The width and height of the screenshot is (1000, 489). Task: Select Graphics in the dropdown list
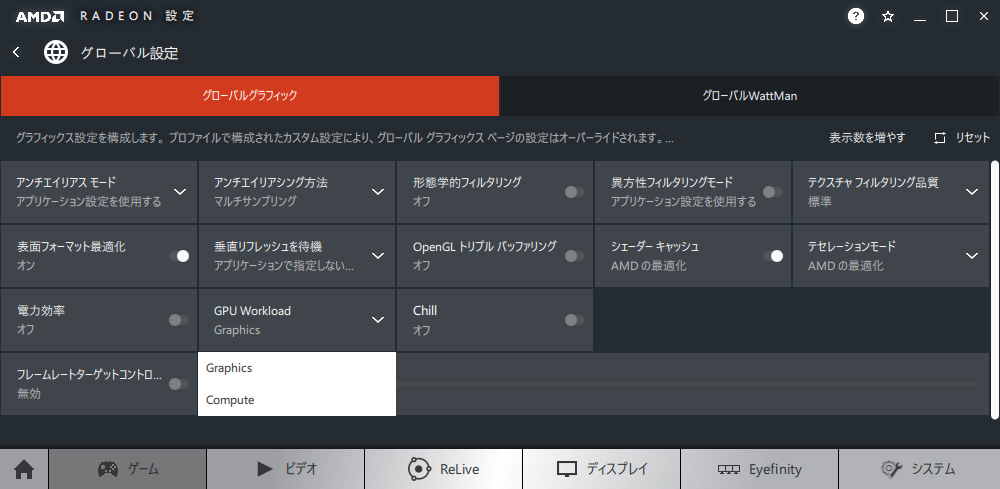click(297, 368)
